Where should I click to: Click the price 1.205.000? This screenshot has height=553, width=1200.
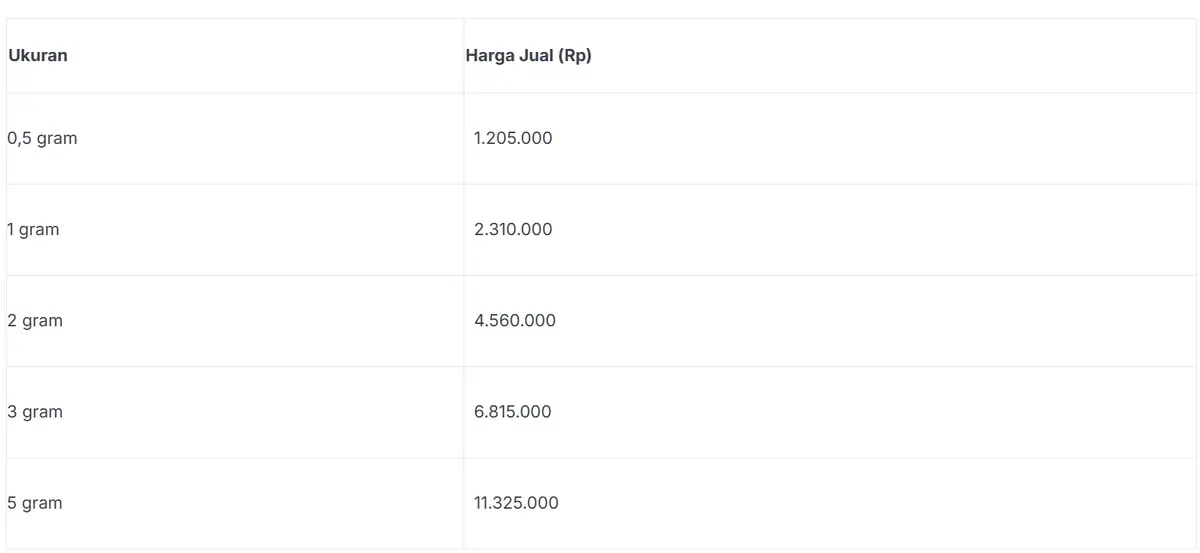513,138
